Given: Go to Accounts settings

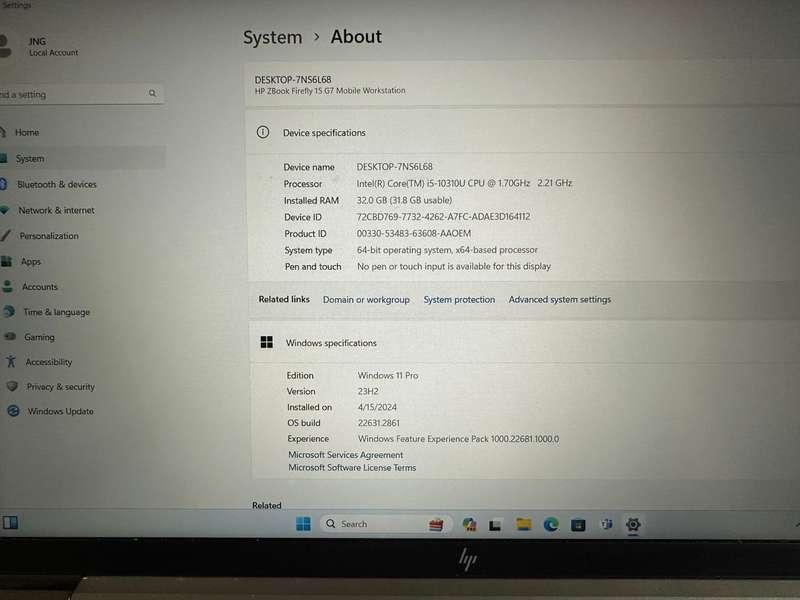Looking at the screenshot, I should pos(39,287).
